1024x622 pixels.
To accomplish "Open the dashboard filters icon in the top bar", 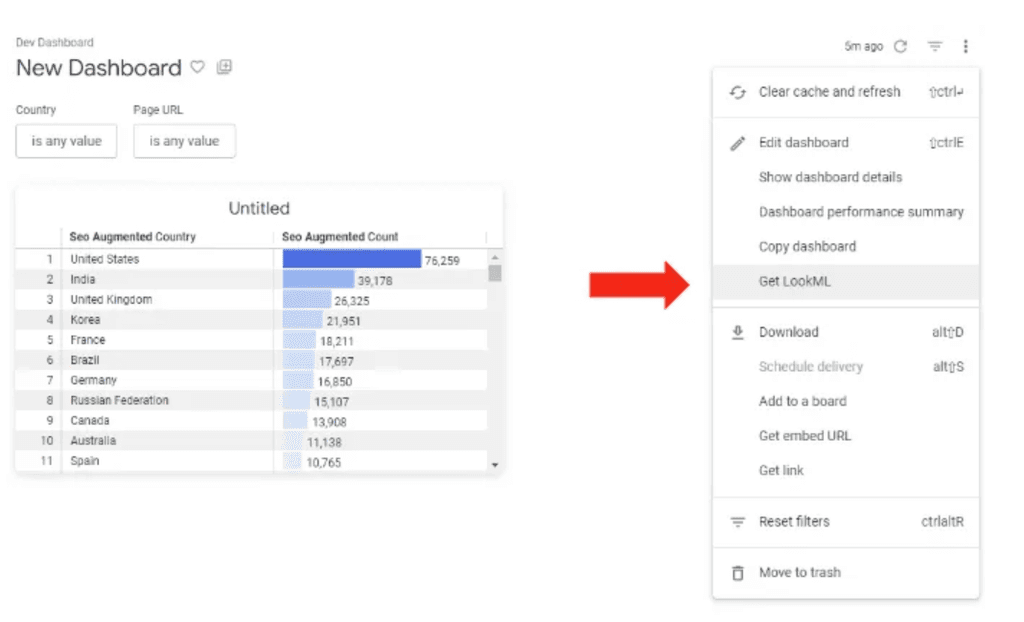I will click(x=936, y=45).
